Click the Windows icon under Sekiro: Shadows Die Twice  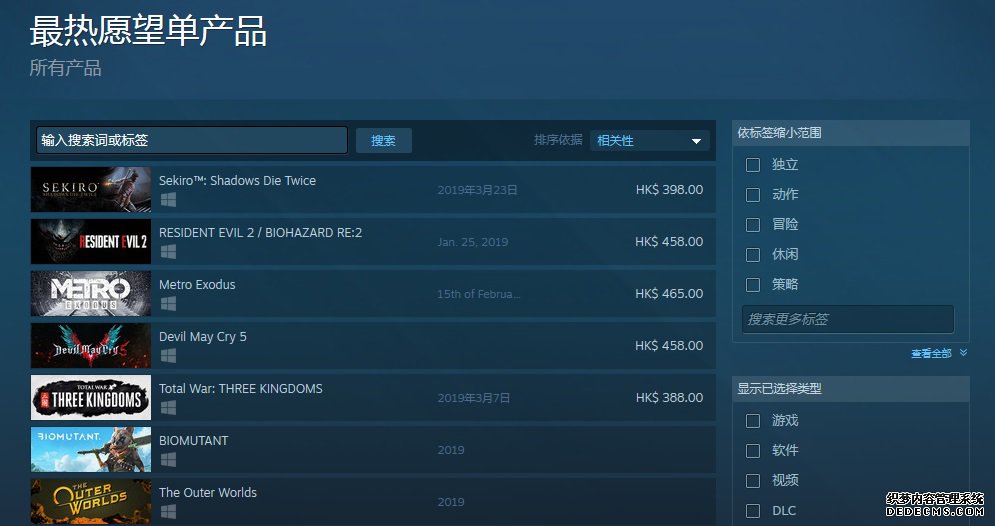pos(168,200)
